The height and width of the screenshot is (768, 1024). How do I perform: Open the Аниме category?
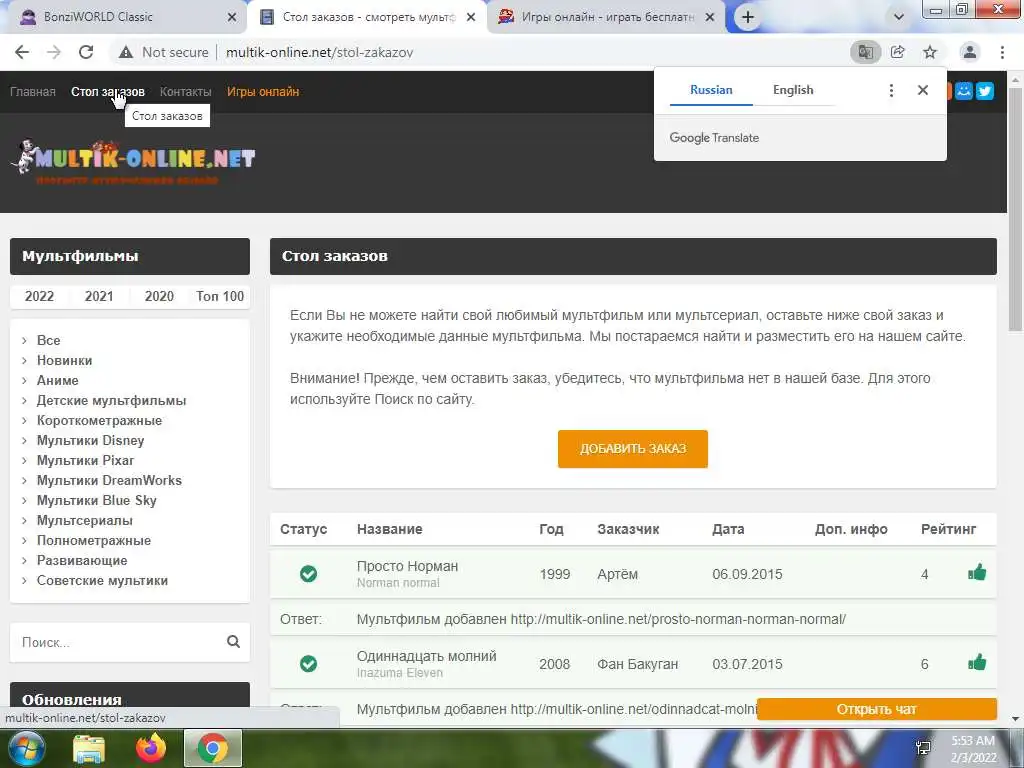tap(57, 381)
